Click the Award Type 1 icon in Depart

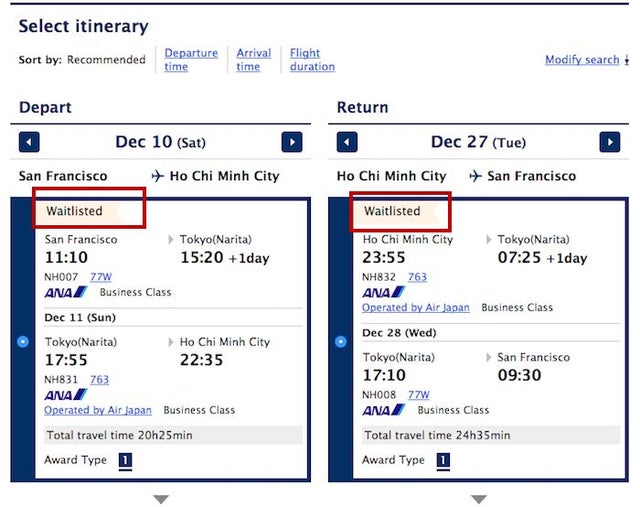(x=125, y=461)
